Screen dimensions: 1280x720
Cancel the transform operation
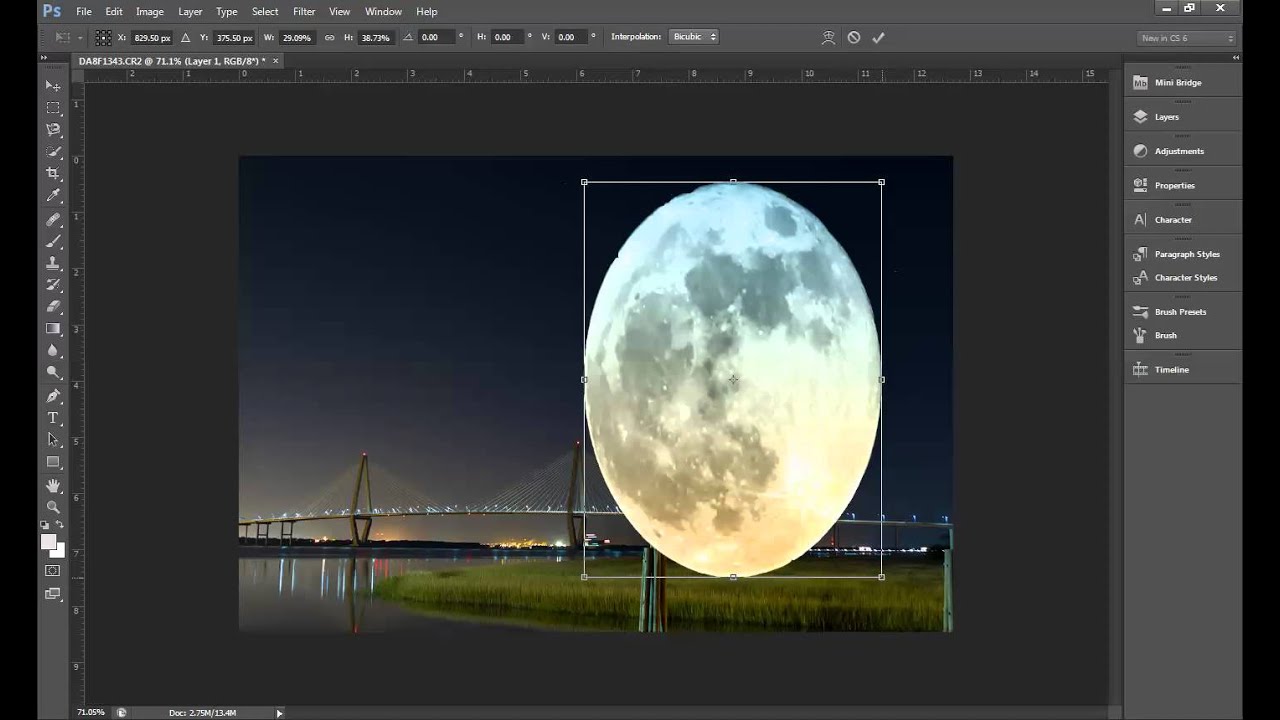pos(853,37)
